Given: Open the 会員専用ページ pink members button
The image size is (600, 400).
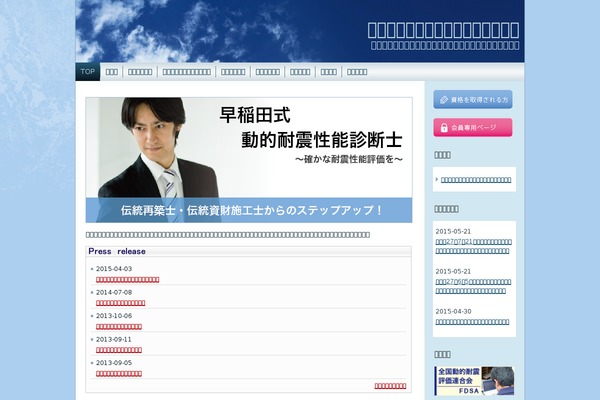Looking at the screenshot, I should click(473, 127).
